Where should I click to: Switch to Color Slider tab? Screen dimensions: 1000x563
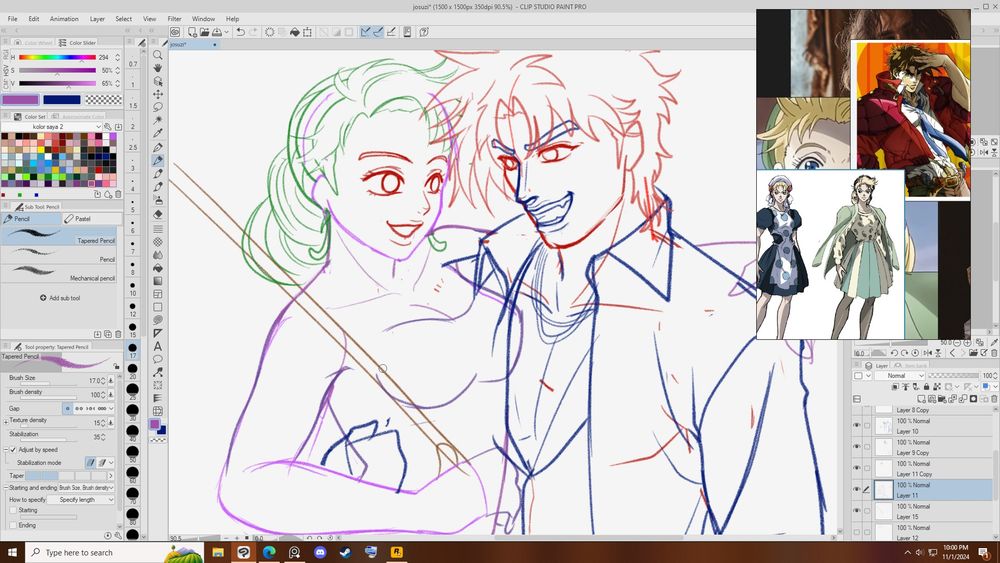pyautogui.click(x=78, y=43)
